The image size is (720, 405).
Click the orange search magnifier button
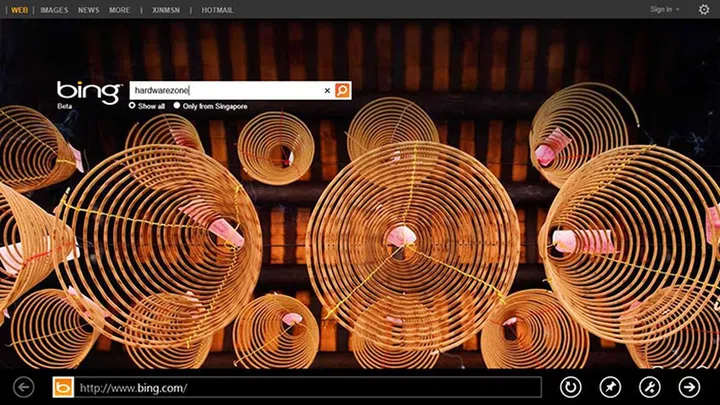pos(343,90)
